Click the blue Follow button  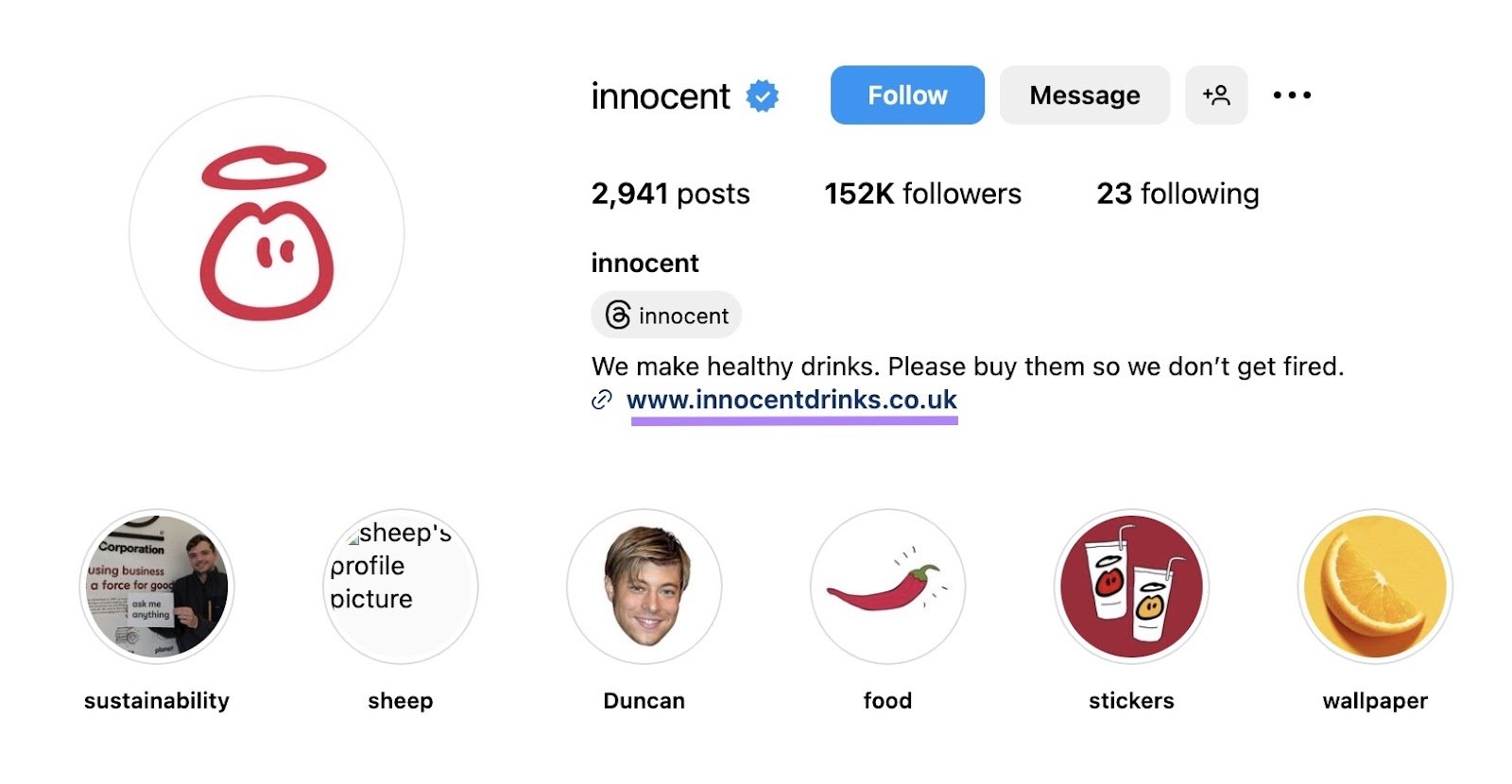[906, 94]
